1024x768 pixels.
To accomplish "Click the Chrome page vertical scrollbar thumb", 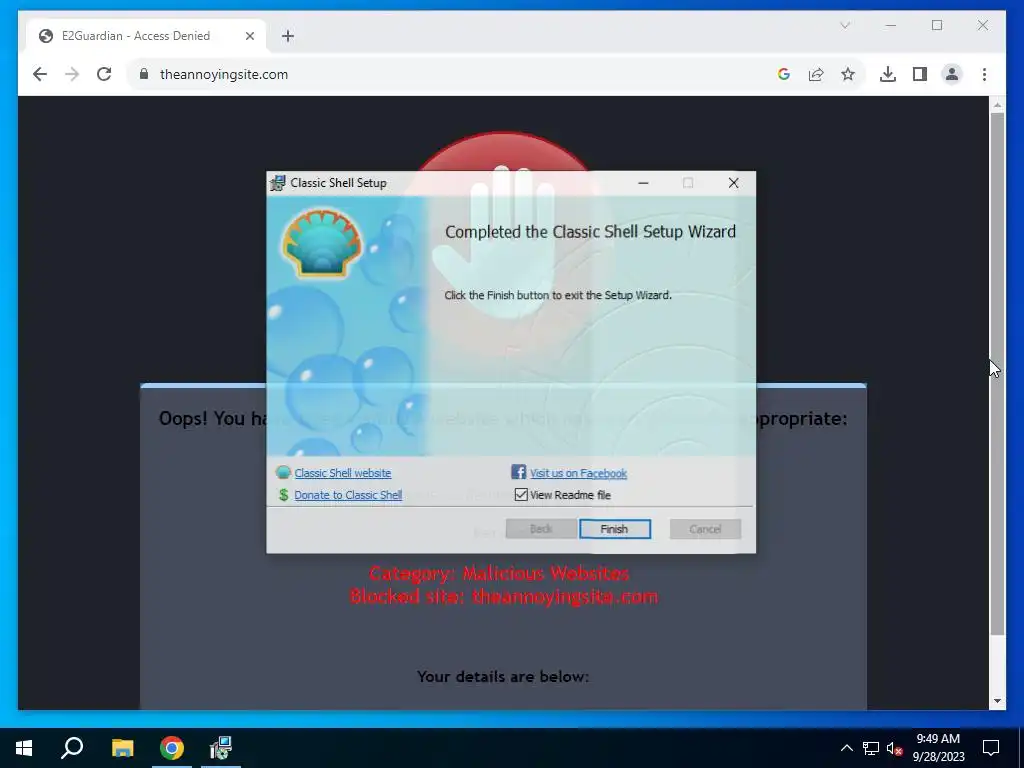I will pyautogui.click(x=997, y=374).
